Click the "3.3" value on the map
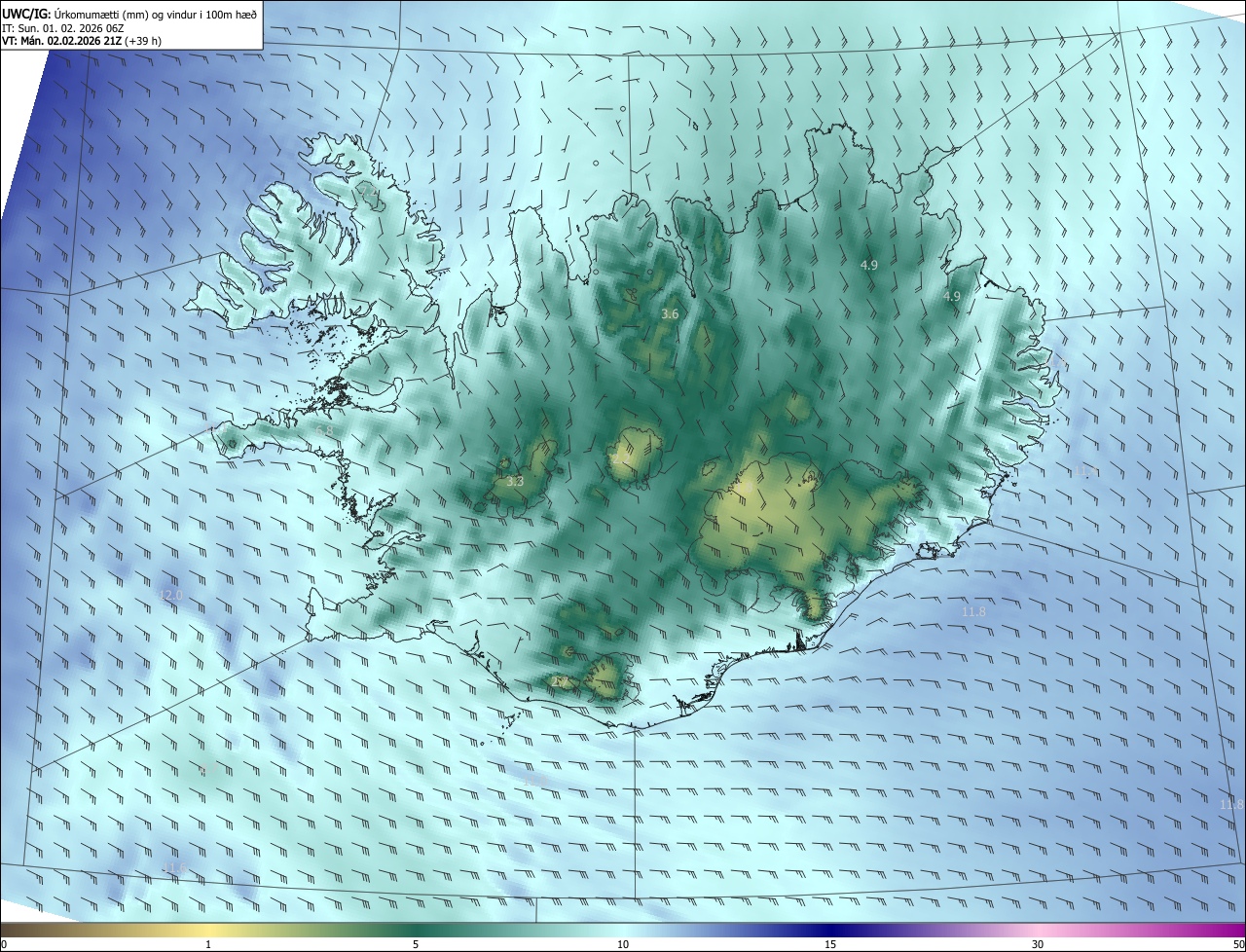The width and height of the screenshot is (1246, 952). pyautogui.click(x=515, y=481)
